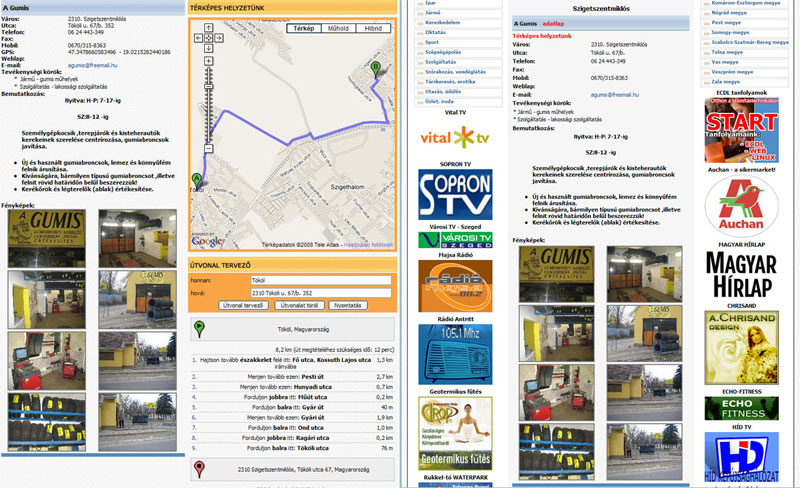Click the Nyomtatás print button
Viewport: 800px width, 488px height.
(x=347, y=305)
